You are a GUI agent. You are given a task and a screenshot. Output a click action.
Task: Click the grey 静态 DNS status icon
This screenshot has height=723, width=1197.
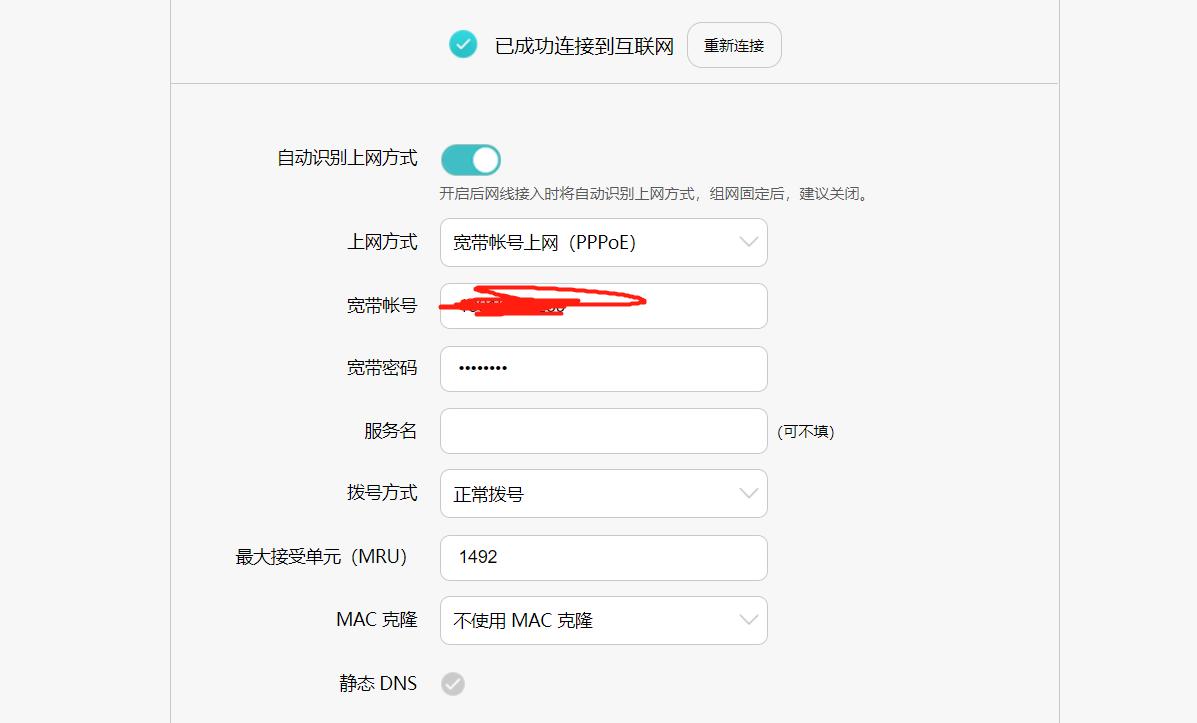452,684
